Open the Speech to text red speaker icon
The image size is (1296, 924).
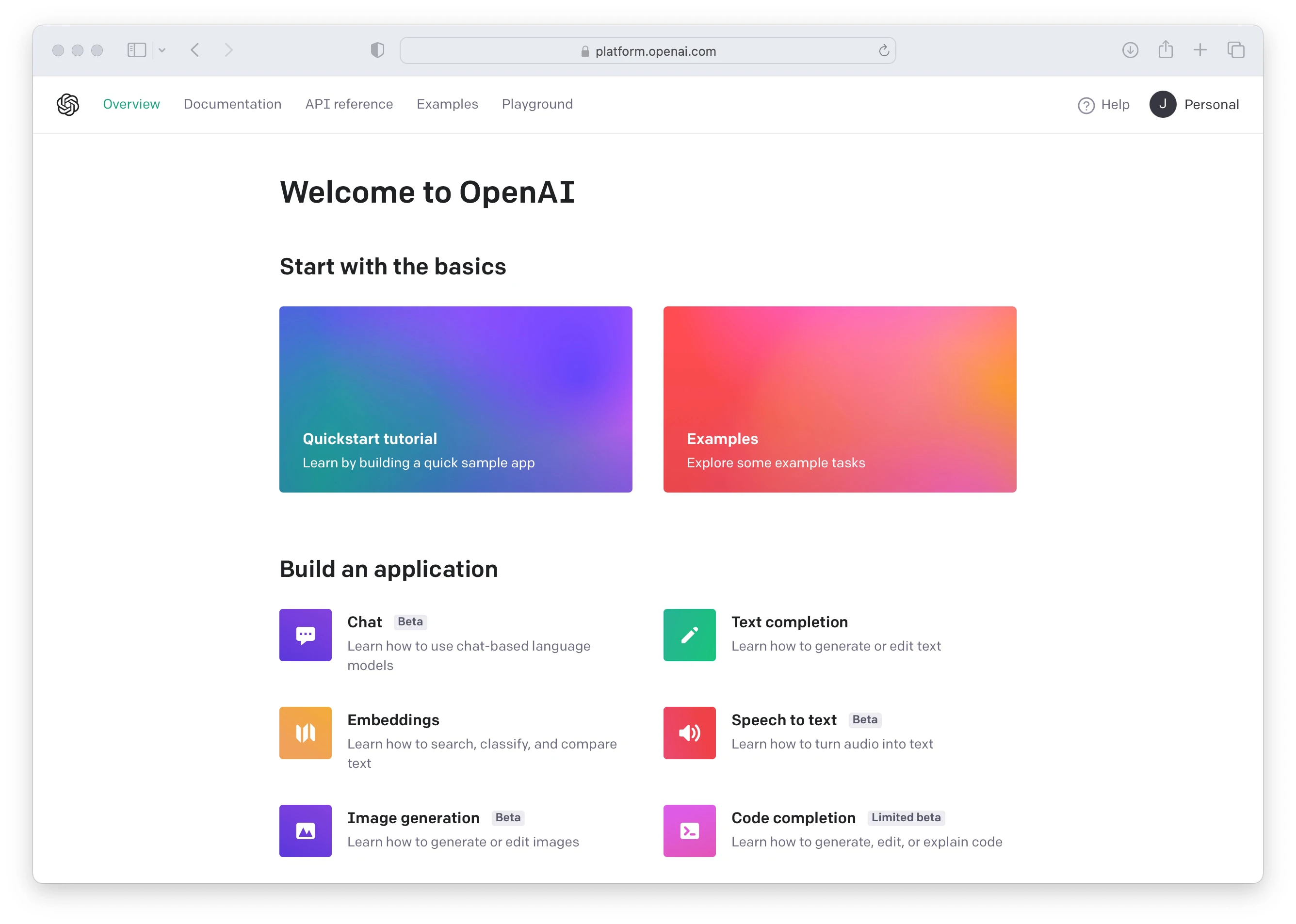click(689, 733)
